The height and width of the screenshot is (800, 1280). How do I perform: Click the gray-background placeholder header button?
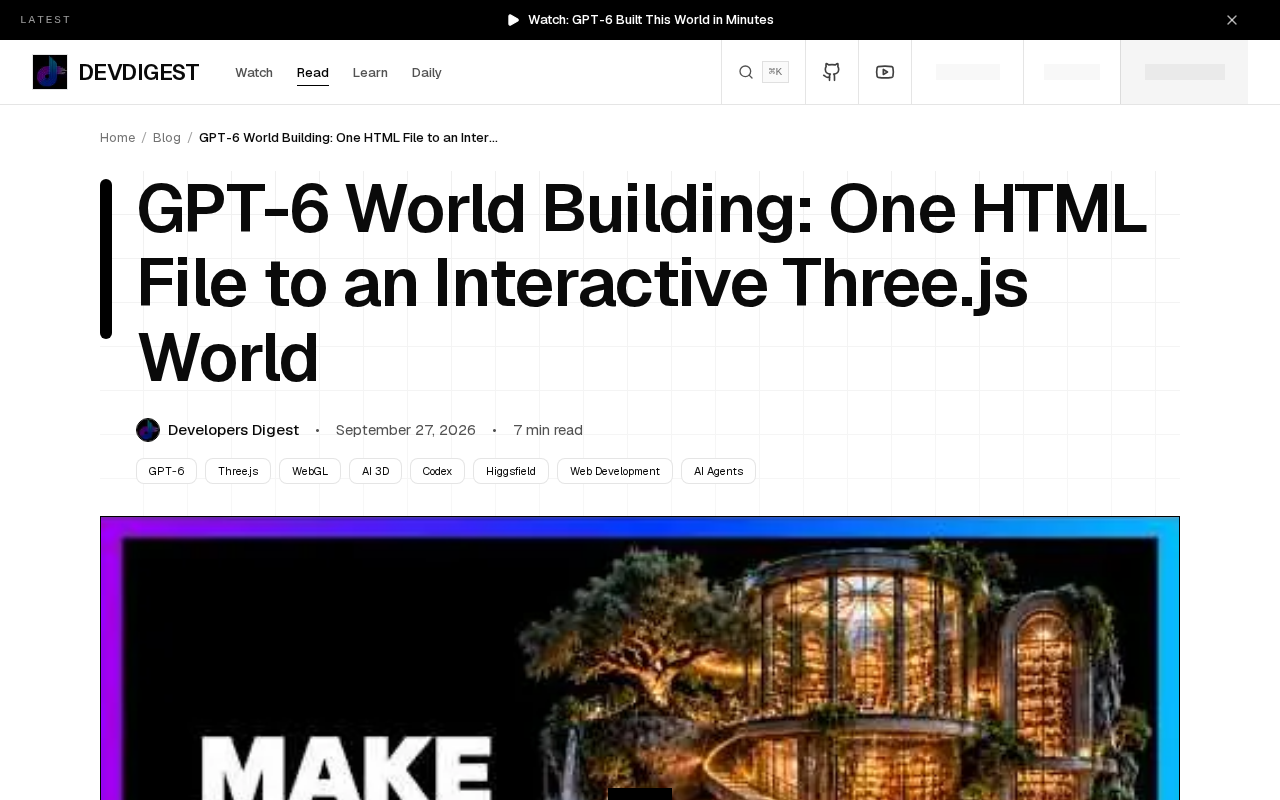pos(1185,72)
